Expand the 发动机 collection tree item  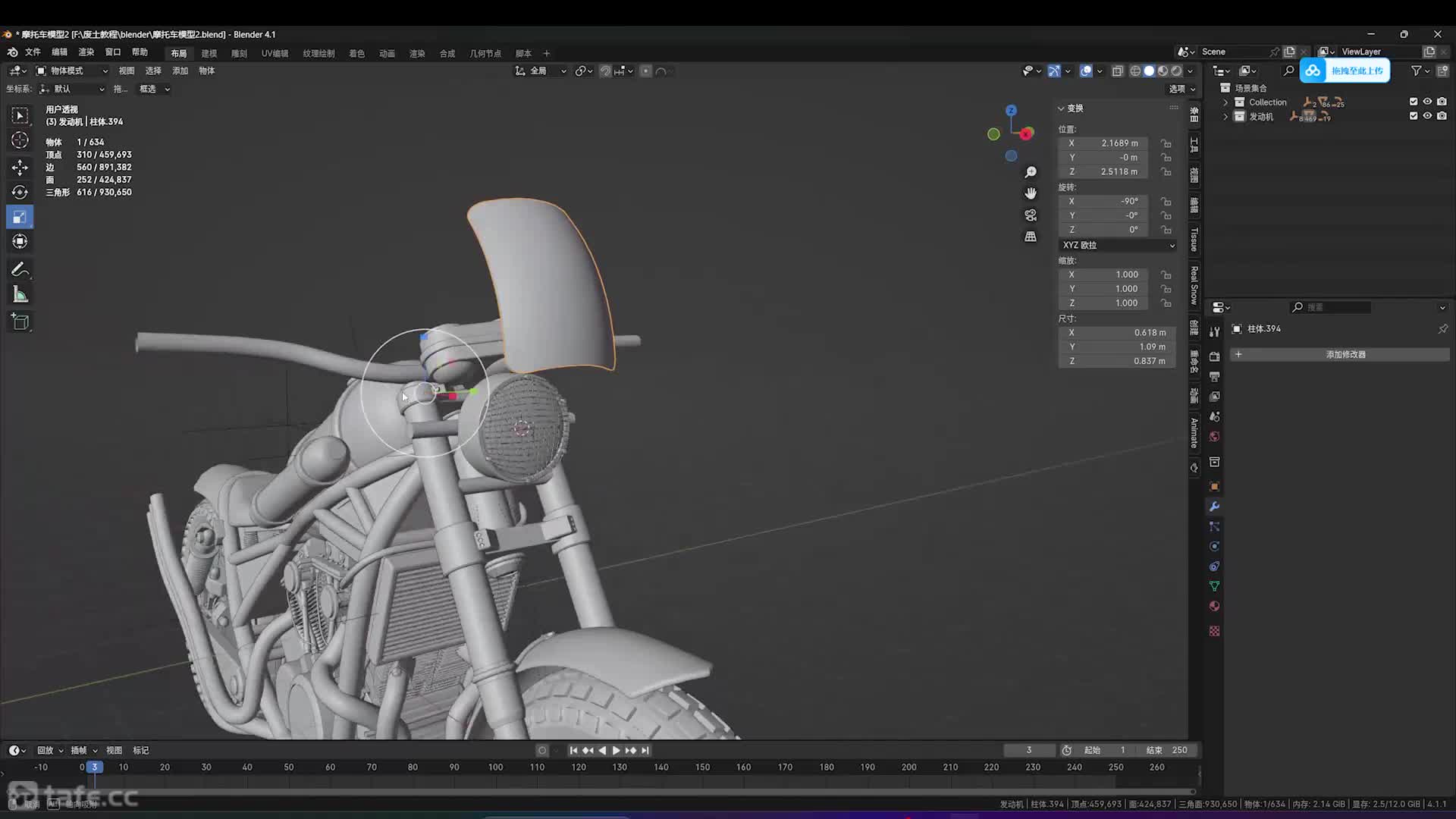1225,117
